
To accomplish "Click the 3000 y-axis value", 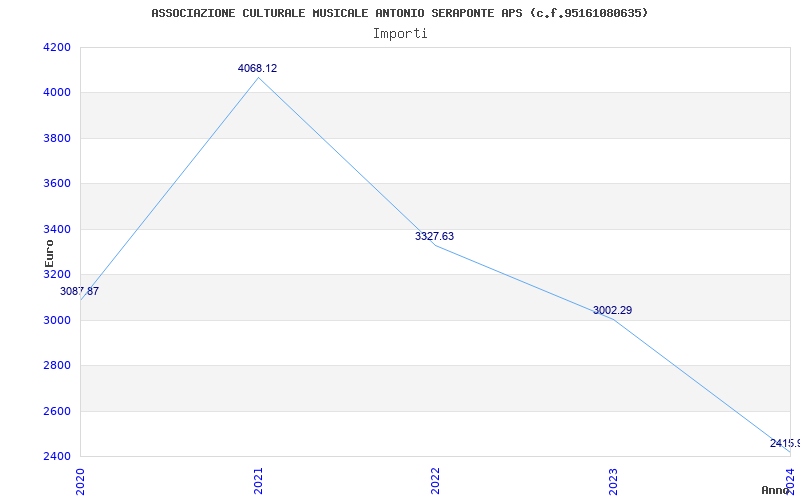I will (55, 320).
